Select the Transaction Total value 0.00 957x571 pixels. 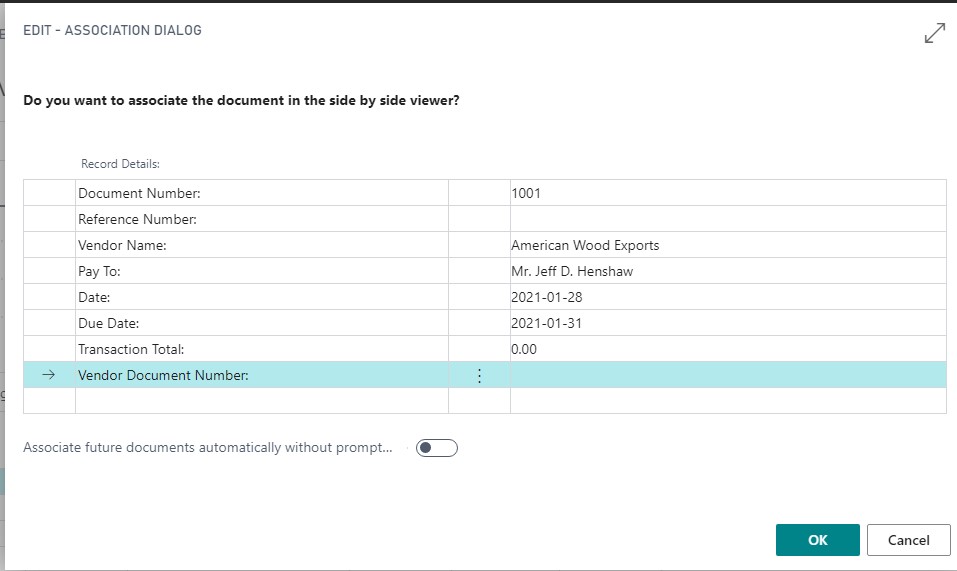pyautogui.click(x=525, y=349)
